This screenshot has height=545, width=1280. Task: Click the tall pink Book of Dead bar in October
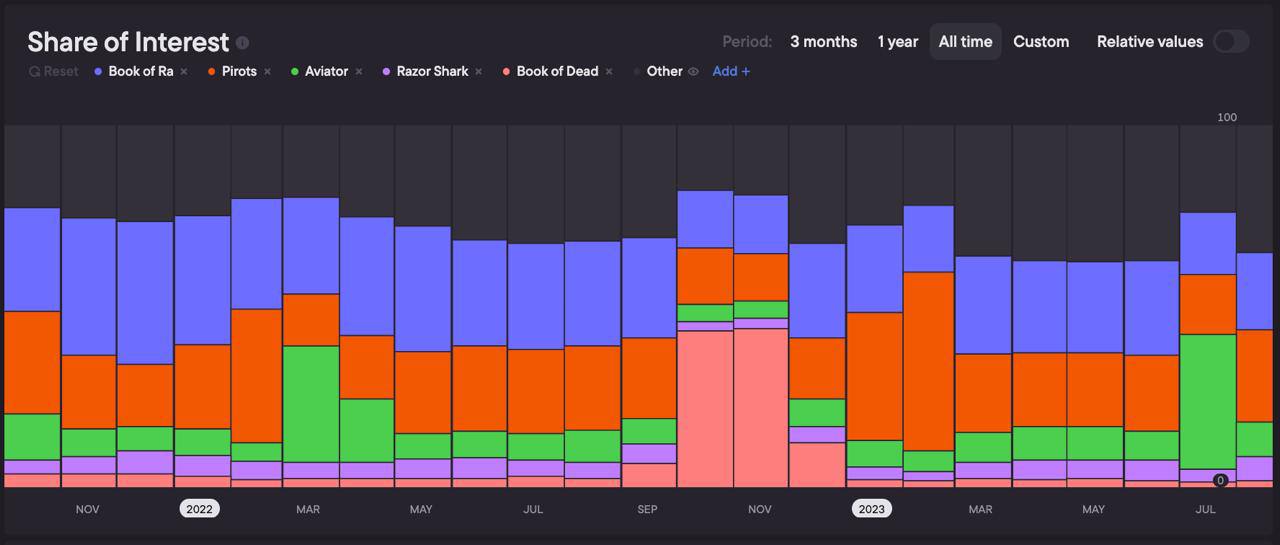(x=705, y=408)
